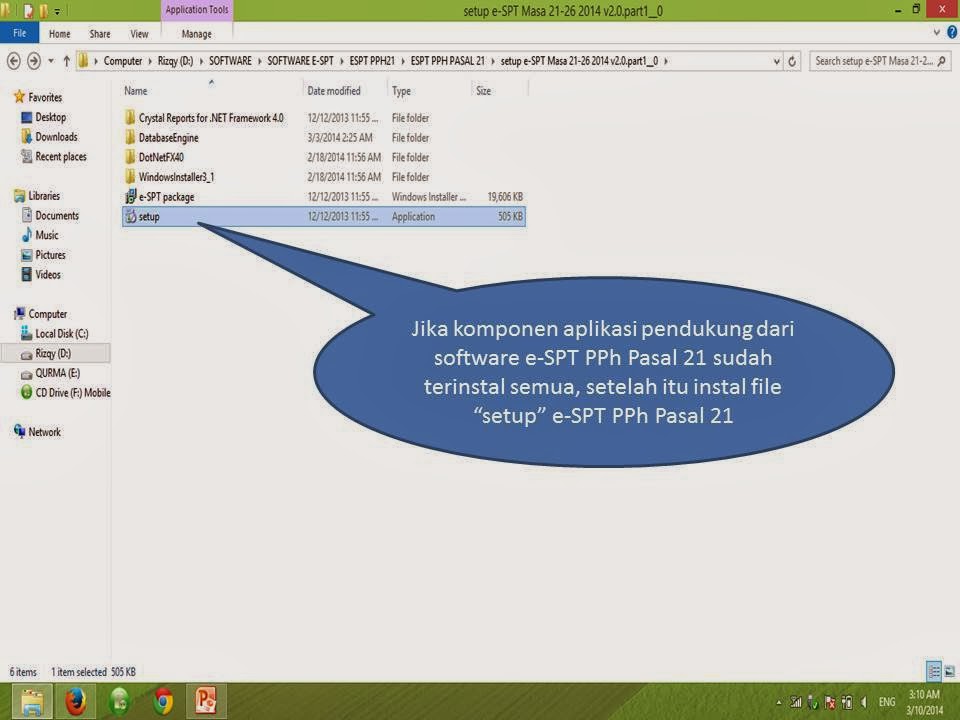Click 3/3/2014 2:25 AM date cell

(340, 137)
